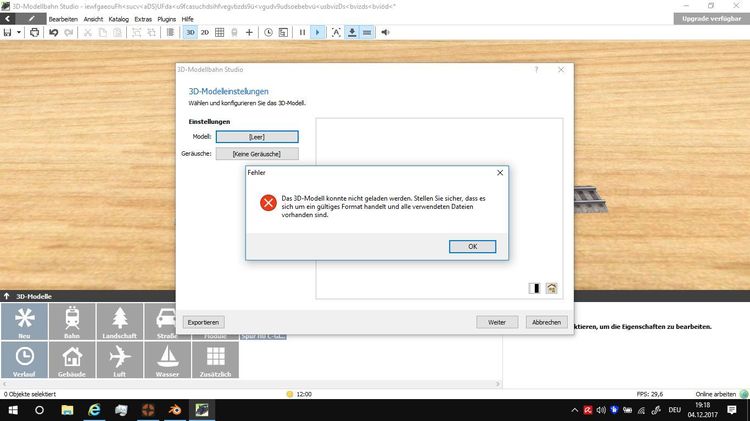Close the Fehler error dialog
This screenshot has height=421, width=750.
500,173
